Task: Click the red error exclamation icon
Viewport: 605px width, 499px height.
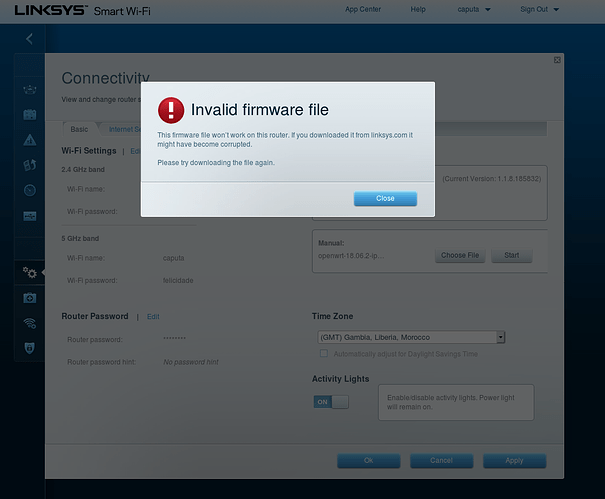Action: tap(171, 110)
